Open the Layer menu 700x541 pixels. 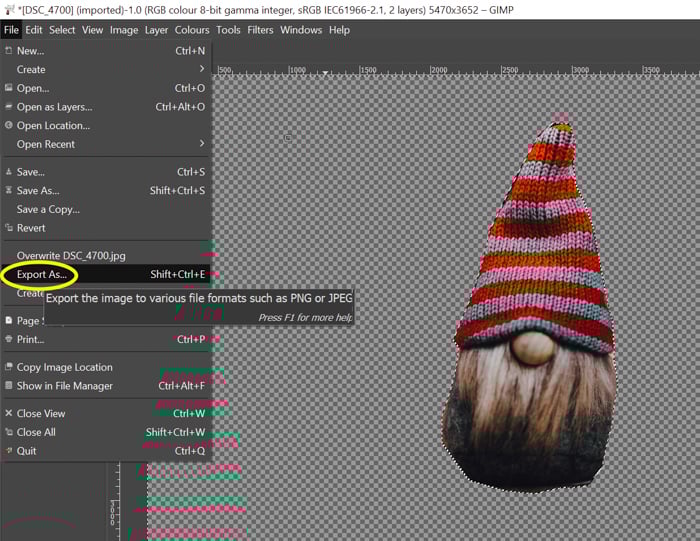(156, 30)
